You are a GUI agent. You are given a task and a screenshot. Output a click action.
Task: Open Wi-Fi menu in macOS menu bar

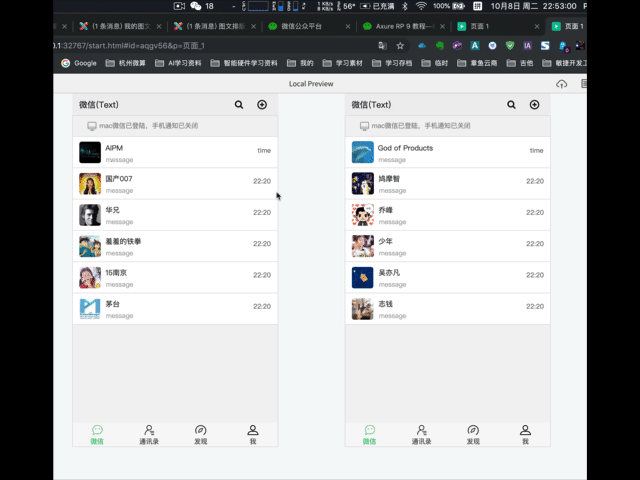click(421, 6)
